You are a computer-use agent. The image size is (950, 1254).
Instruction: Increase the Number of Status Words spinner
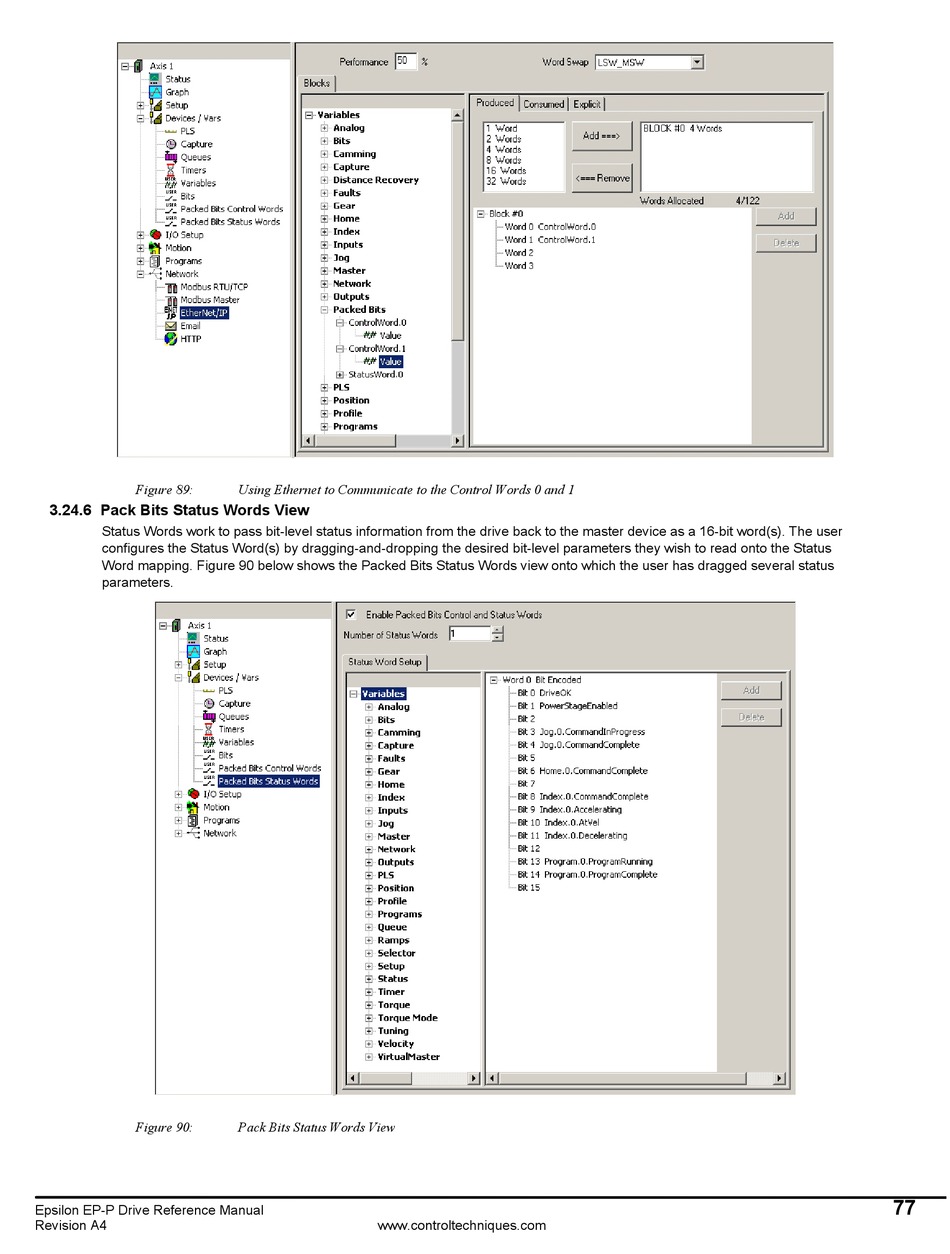point(498,630)
